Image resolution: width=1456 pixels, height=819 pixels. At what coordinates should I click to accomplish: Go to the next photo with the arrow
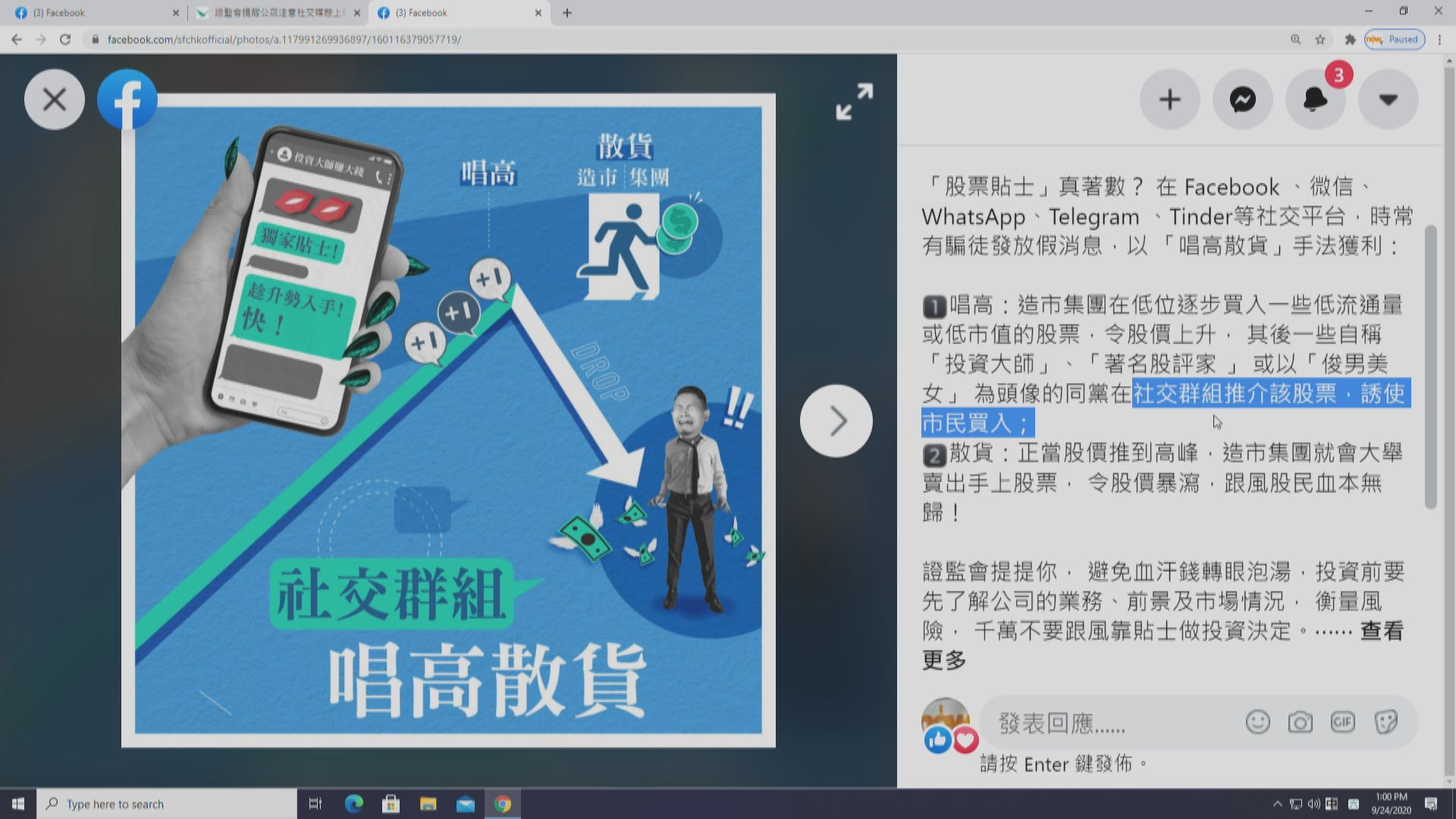coord(836,420)
